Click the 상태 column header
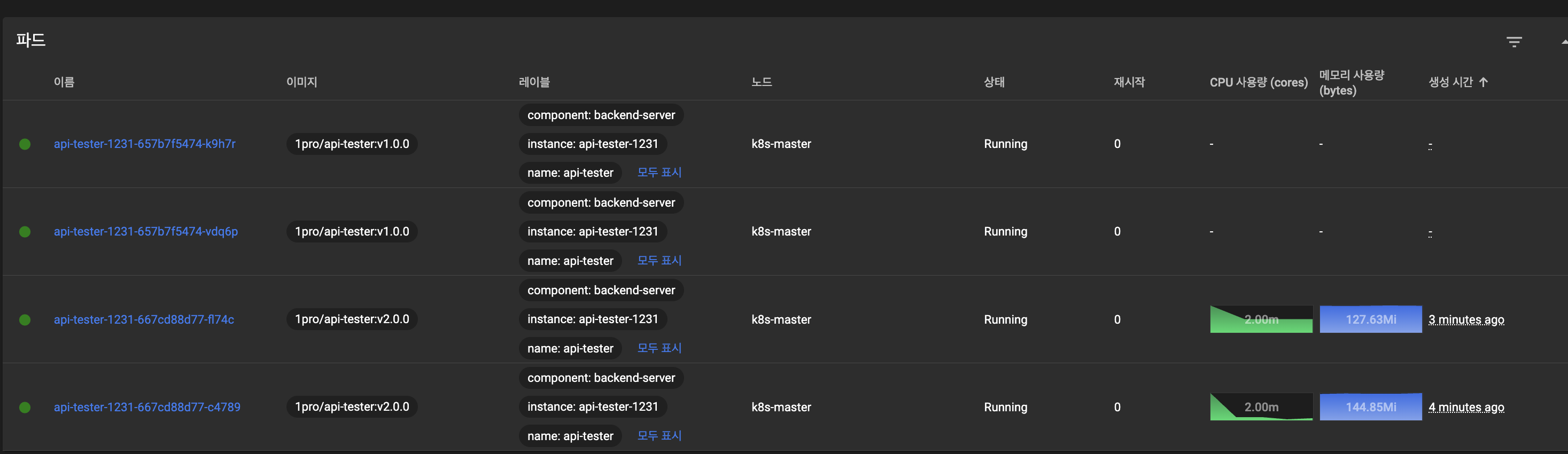1568x454 pixels. point(994,82)
